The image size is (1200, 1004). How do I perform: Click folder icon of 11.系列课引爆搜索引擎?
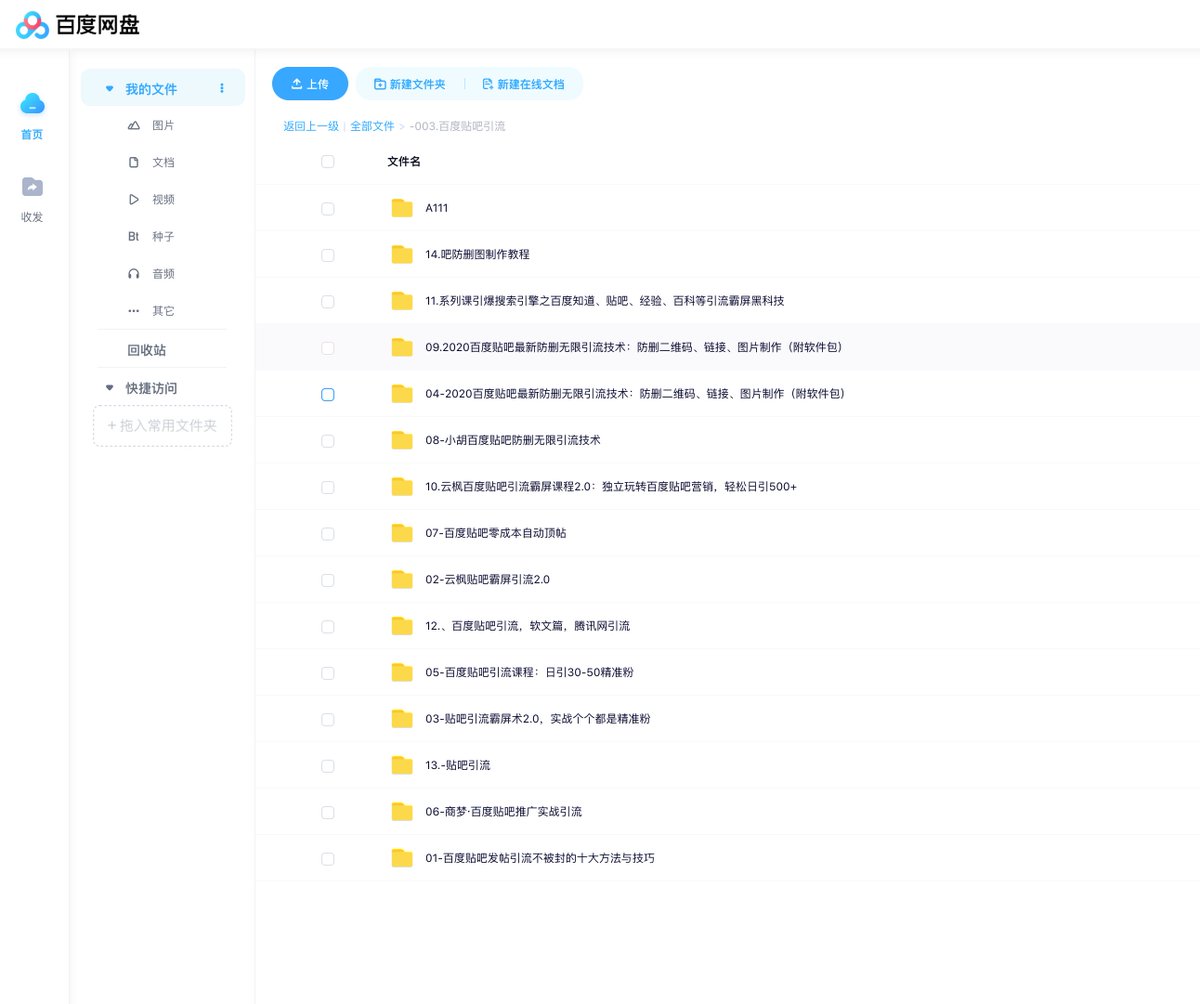(x=402, y=300)
